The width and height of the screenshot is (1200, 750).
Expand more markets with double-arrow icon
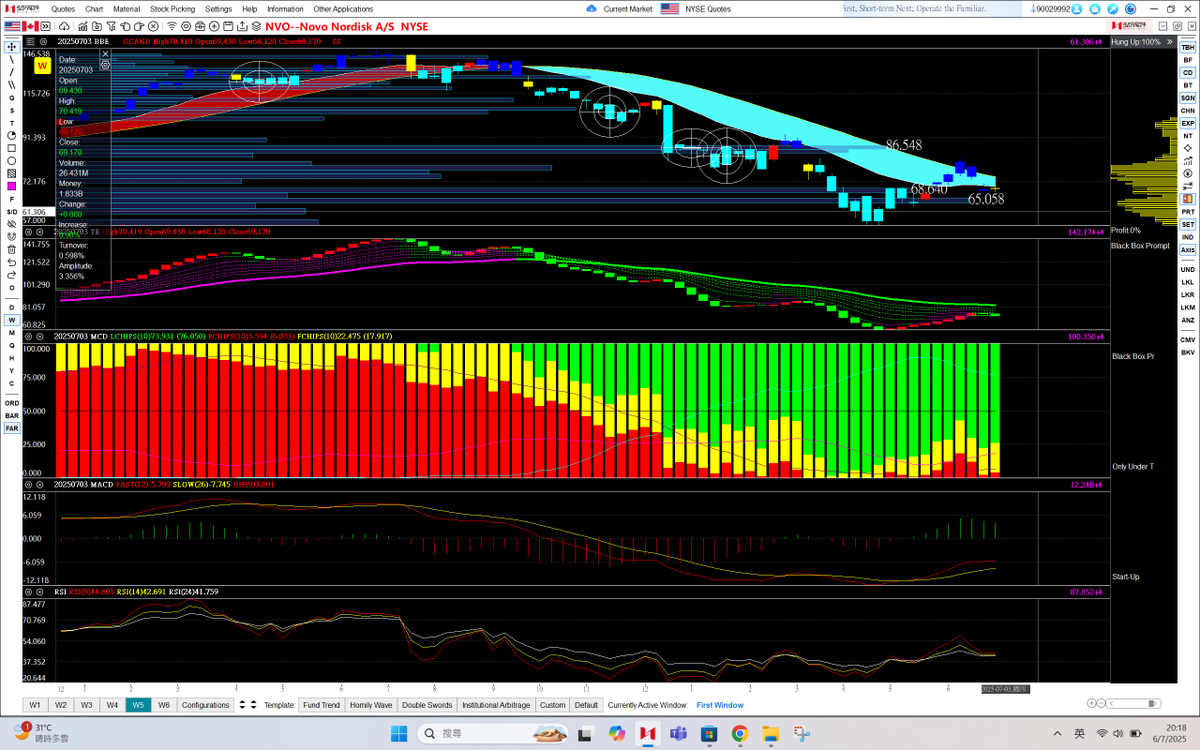(x=46, y=26)
